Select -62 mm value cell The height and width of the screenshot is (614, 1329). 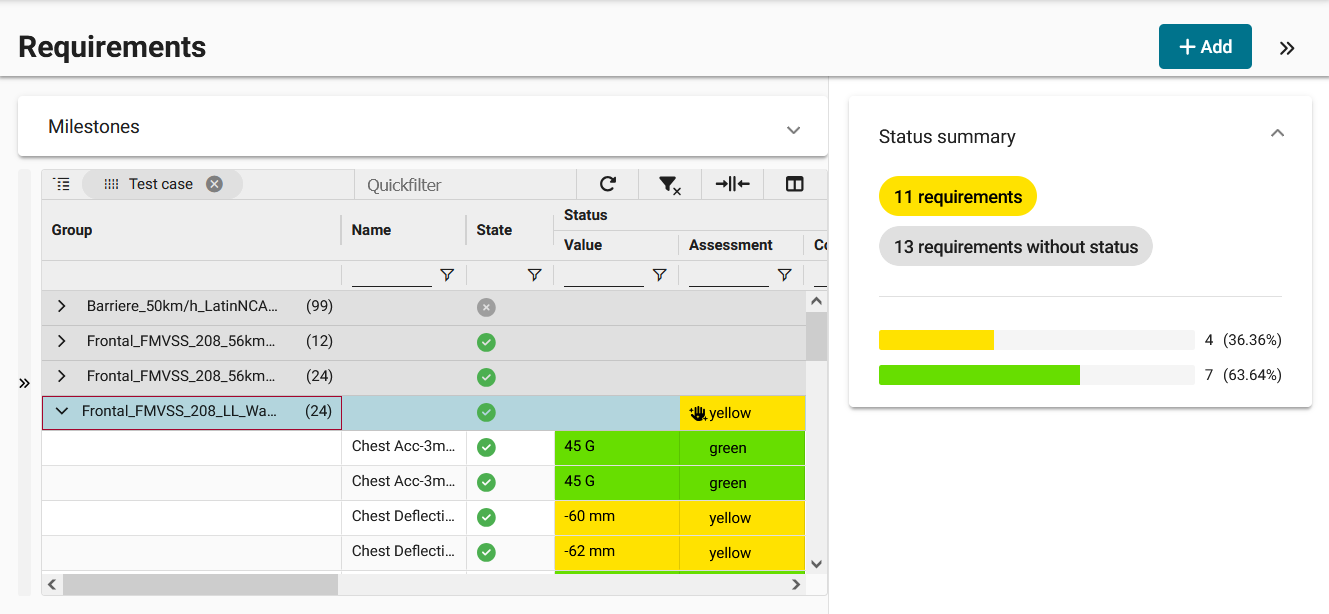click(x=617, y=553)
